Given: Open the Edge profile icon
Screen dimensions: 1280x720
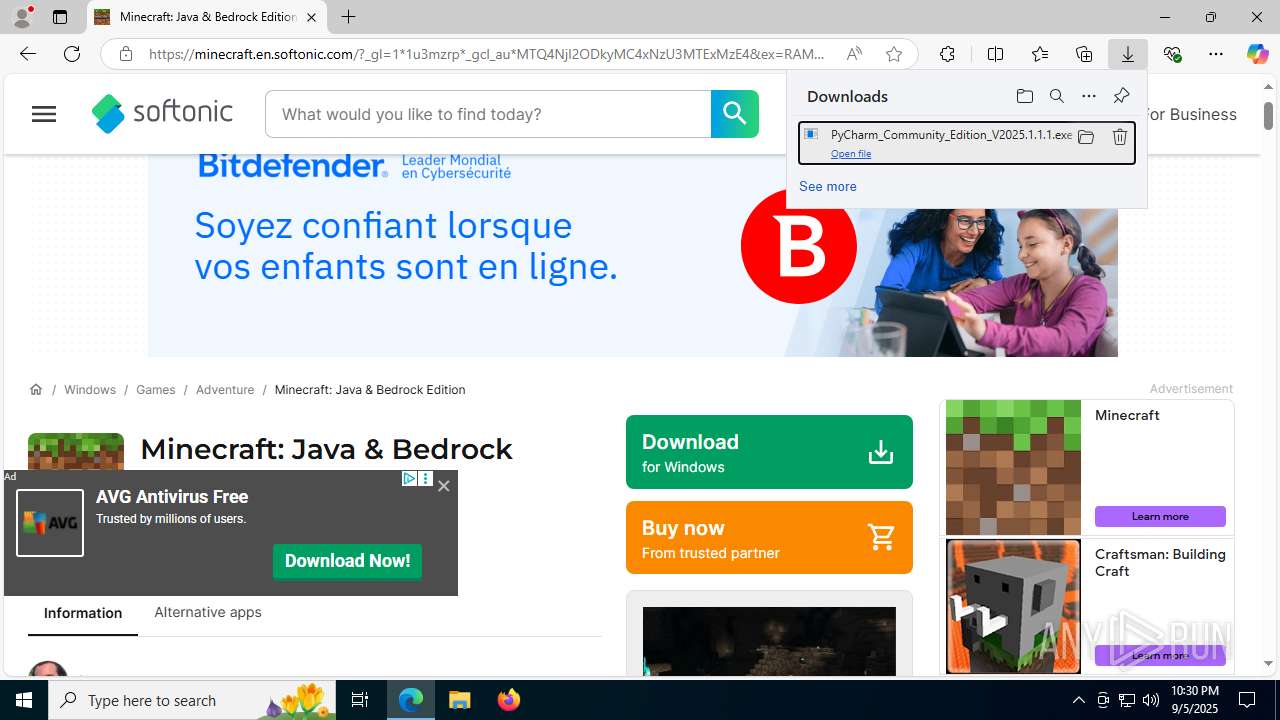Looking at the screenshot, I should 22,17.
